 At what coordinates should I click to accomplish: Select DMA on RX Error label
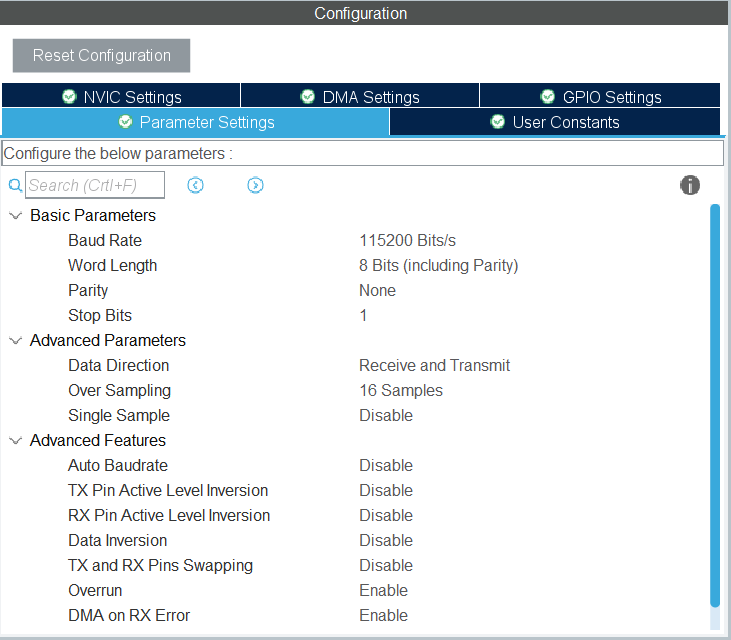tap(129, 615)
